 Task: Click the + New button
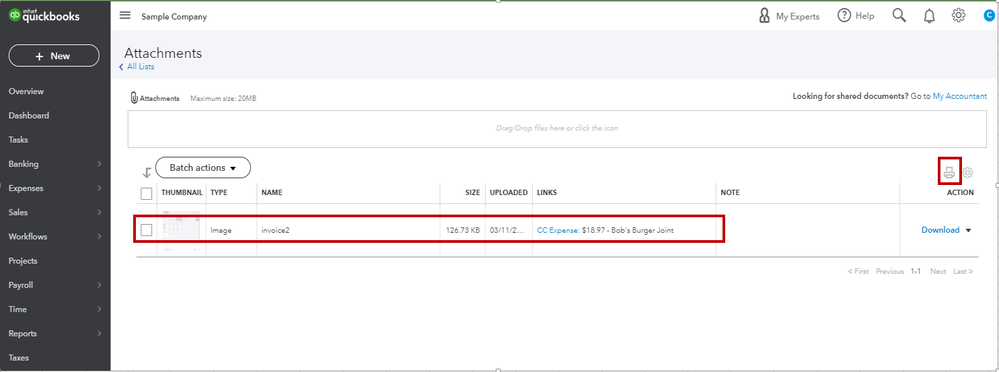coord(54,56)
